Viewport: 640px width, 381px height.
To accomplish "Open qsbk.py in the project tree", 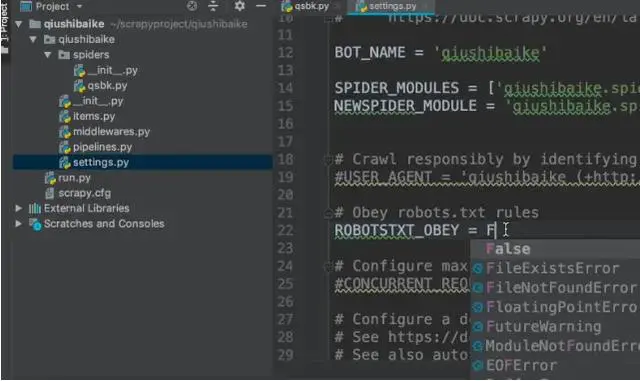I will 107,86.
